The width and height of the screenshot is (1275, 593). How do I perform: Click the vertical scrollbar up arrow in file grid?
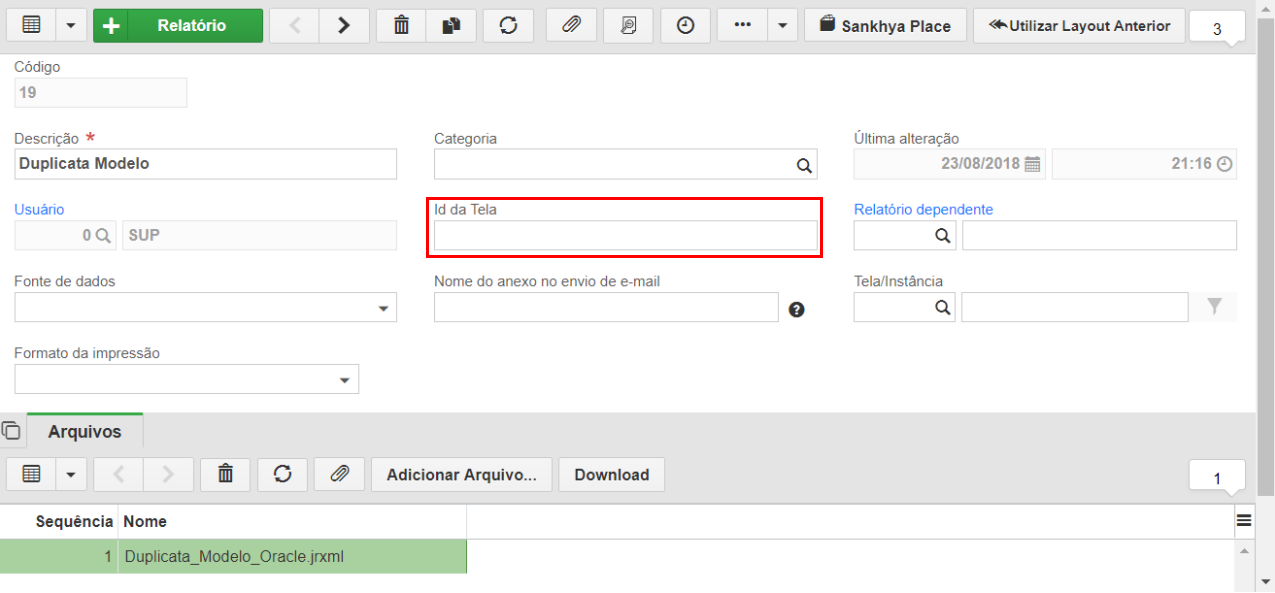coord(1244,550)
